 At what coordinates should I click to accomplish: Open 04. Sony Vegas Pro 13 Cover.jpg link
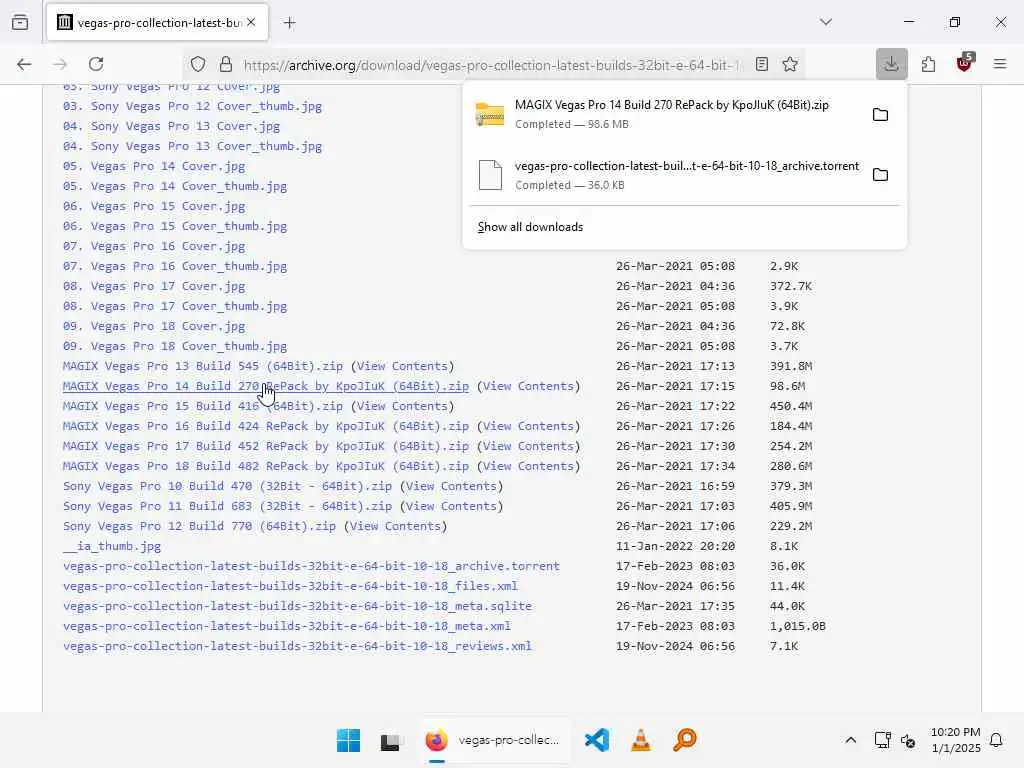pyautogui.click(x=172, y=126)
